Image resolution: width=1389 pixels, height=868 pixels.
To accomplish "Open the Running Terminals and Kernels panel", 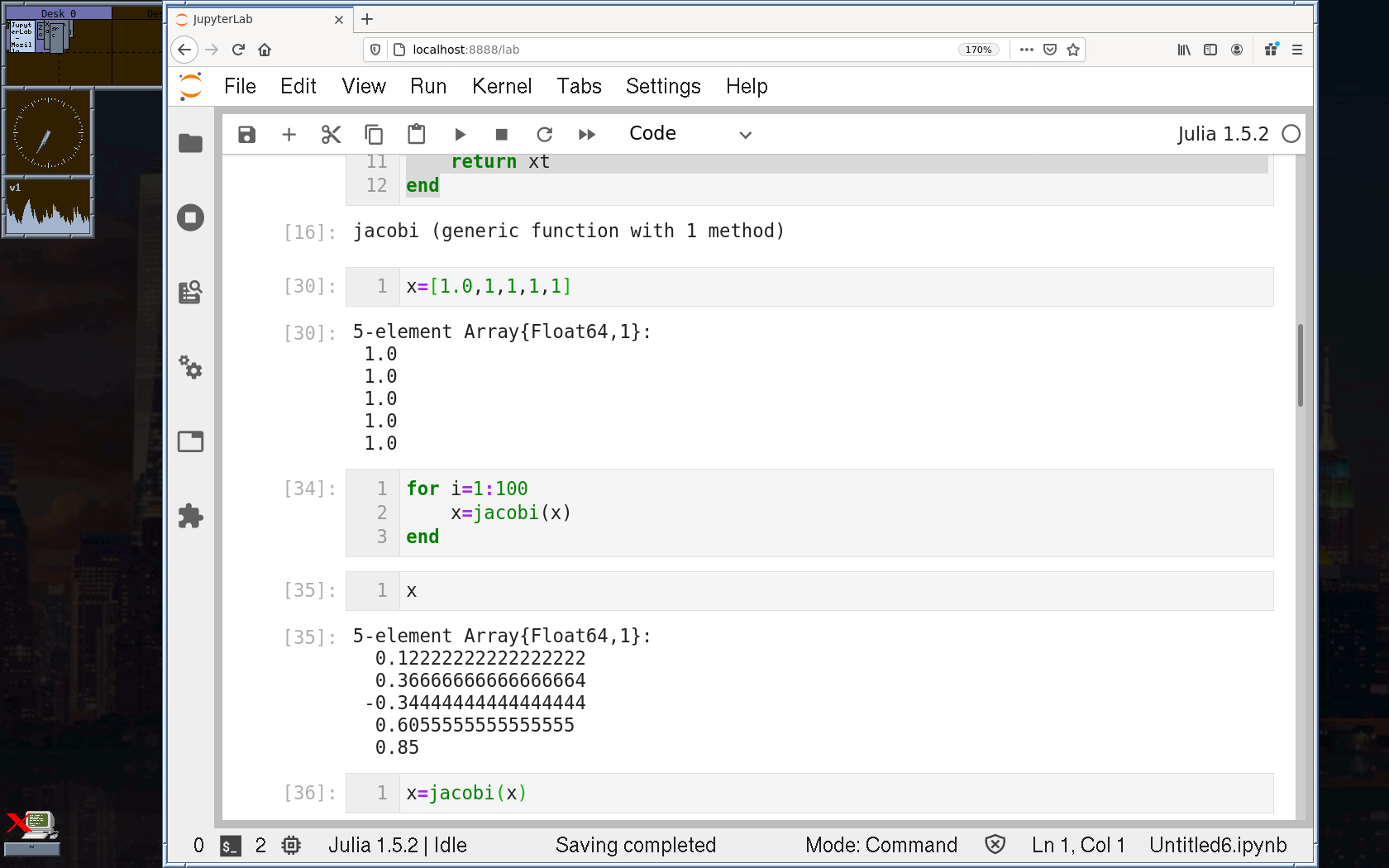I will [x=190, y=218].
